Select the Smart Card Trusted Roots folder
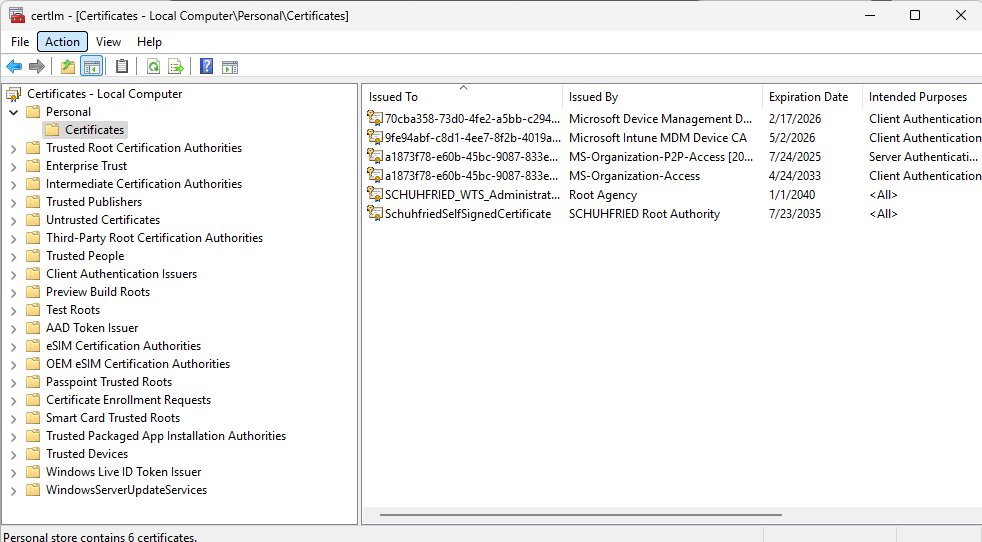The height and width of the screenshot is (542, 982). (x=112, y=418)
